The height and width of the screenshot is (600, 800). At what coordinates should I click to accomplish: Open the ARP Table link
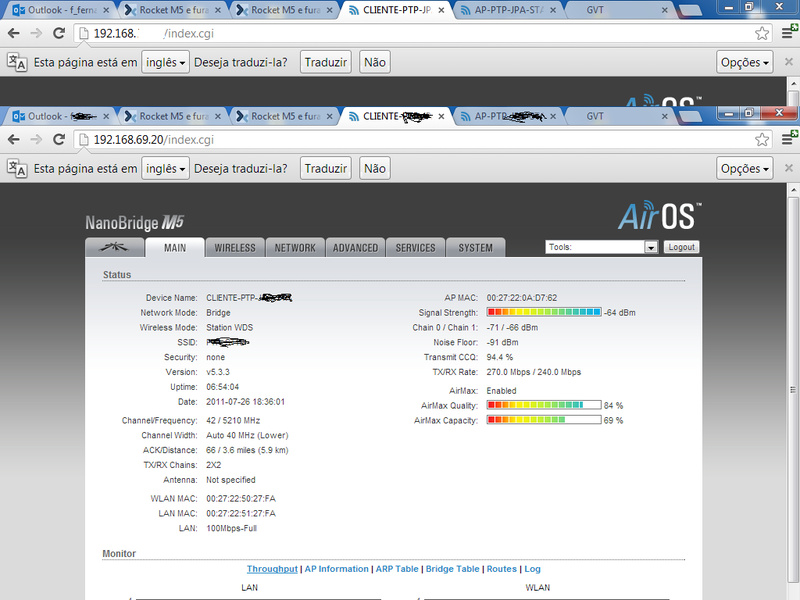(x=397, y=569)
